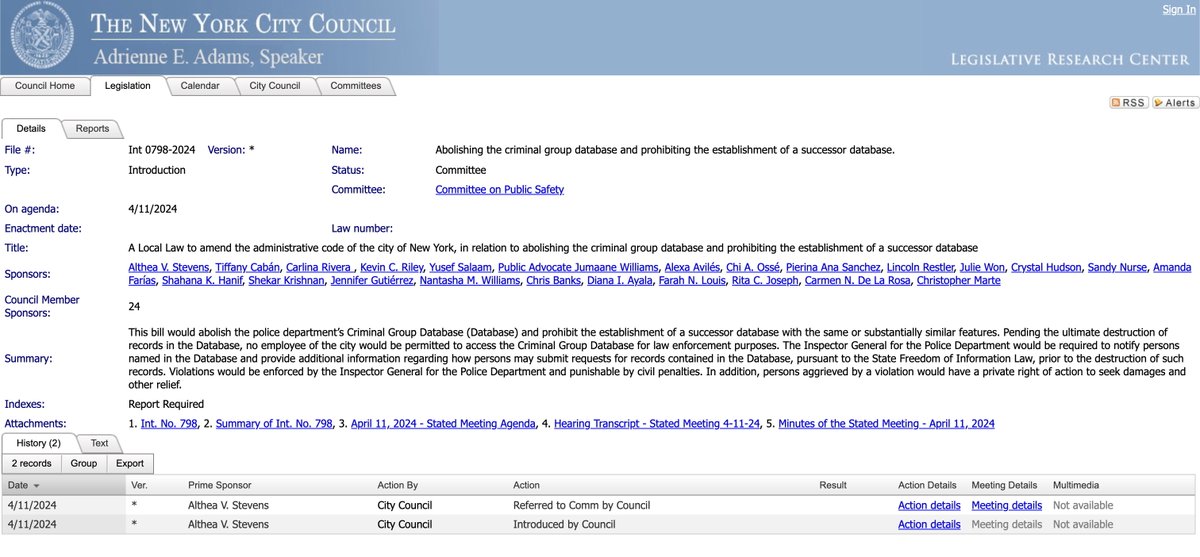Screen dimensions: 1200x557
Task: Open the Council Home tab
Action: coord(45,86)
